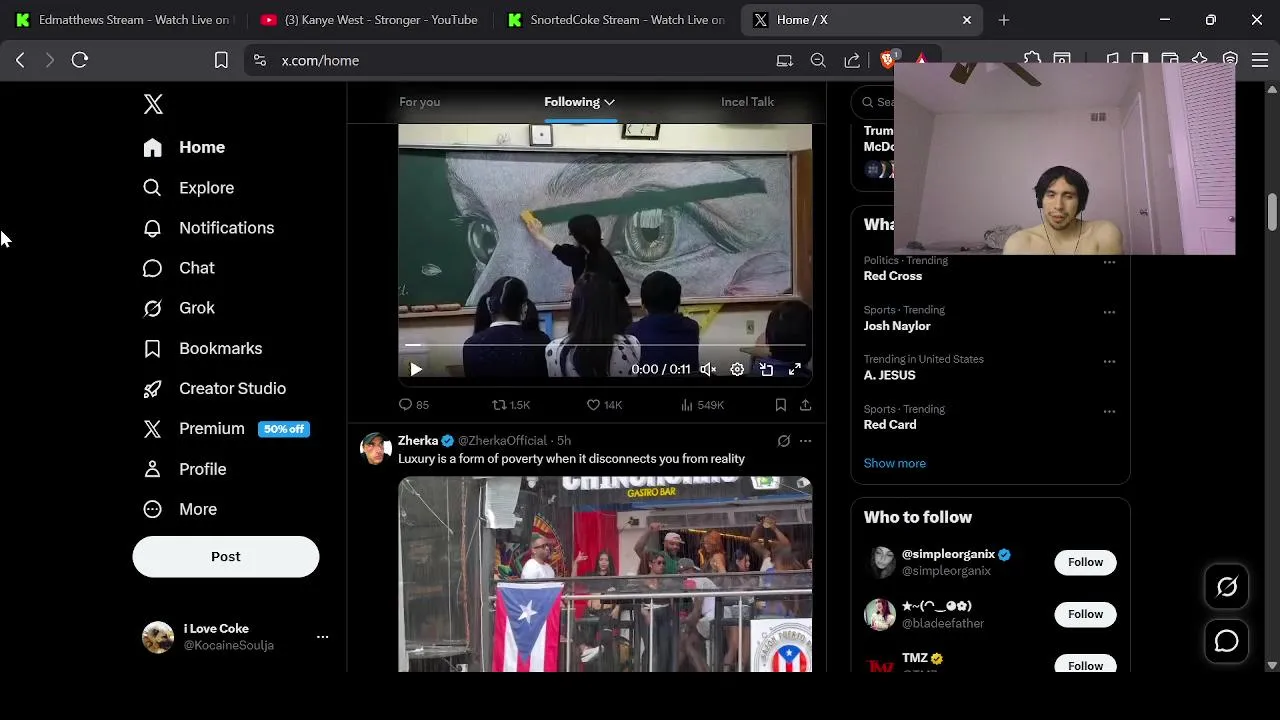Open options for A. JESUS trend
The width and height of the screenshot is (1280, 720).
tap(1109, 361)
